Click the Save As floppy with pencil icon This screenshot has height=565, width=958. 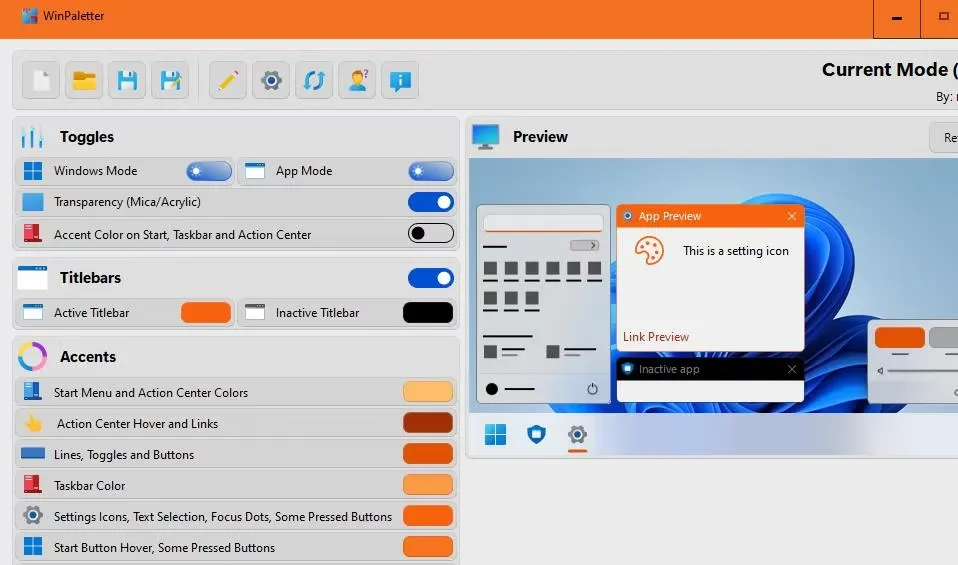click(170, 80)
